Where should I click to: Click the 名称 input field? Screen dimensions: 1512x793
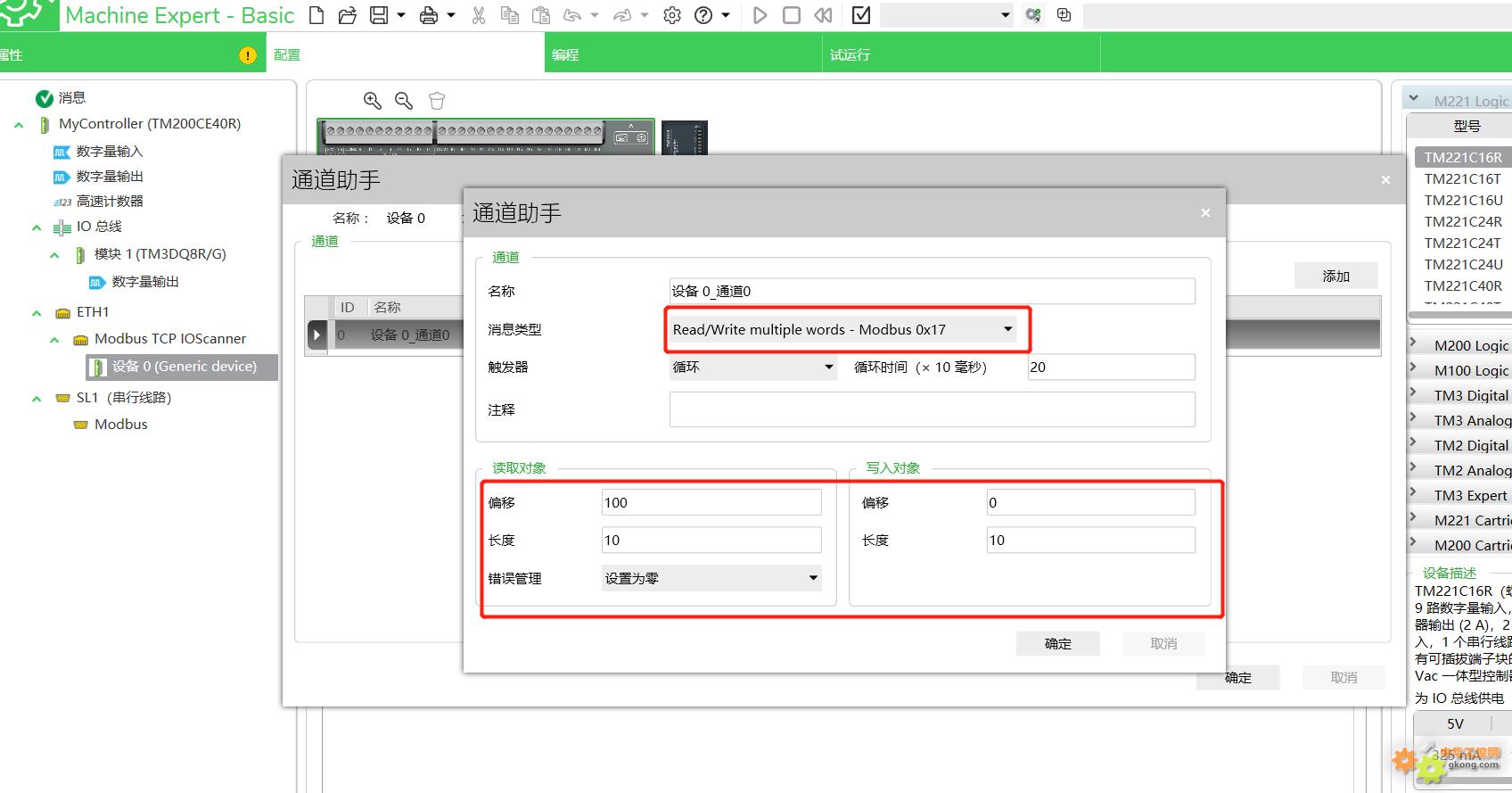(933, 291)
